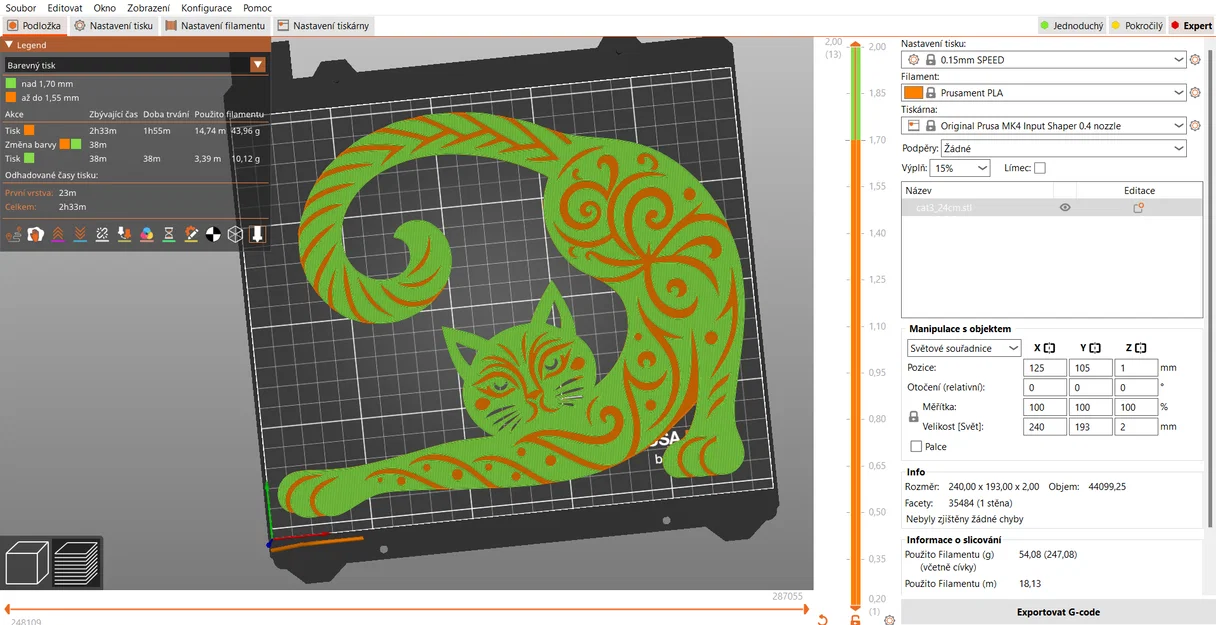This screenshot has width=1216, height=625.
Task: Open the Tiskárna printer dropdown
Action: coord(1044,126)
